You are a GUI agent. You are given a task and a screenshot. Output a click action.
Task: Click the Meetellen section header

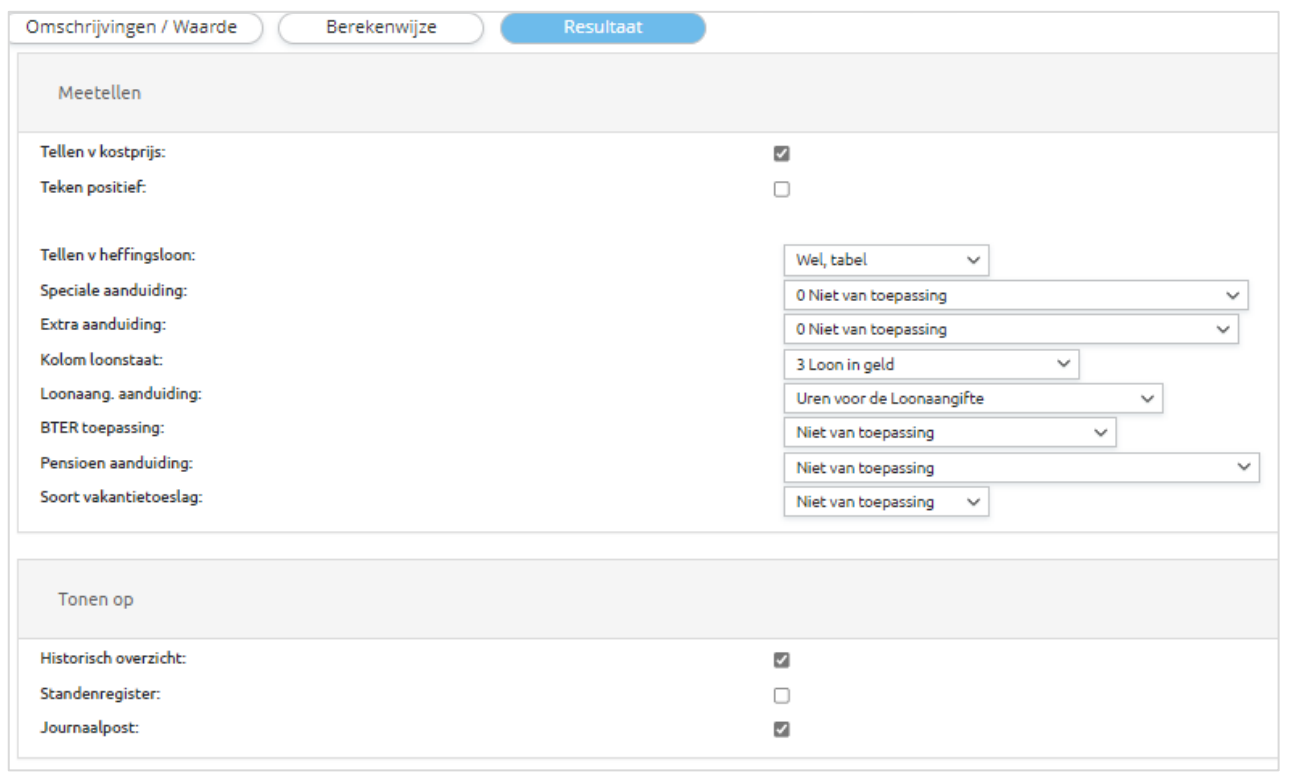coord(647,93)
